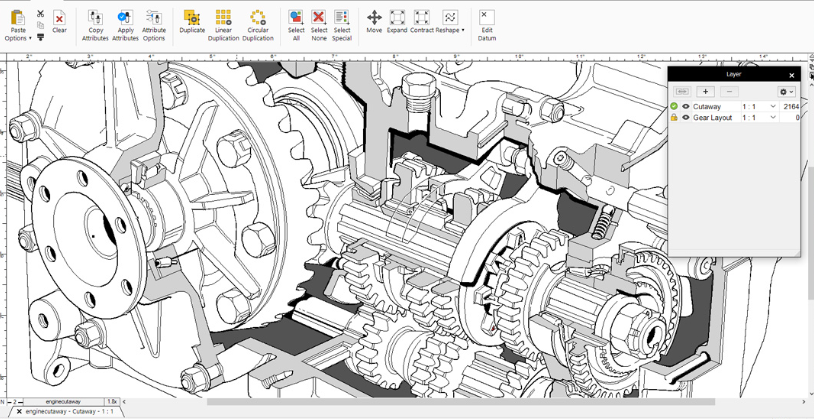Select the Gear Layout layer name
Screen dimensions: 814x419
pyautogui.click(x=712, y=118)
